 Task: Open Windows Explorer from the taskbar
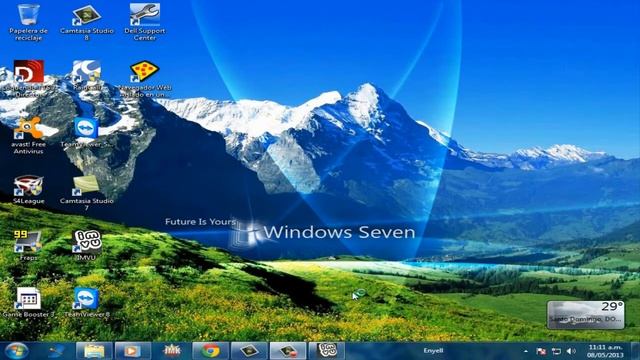tap(94, 351)
